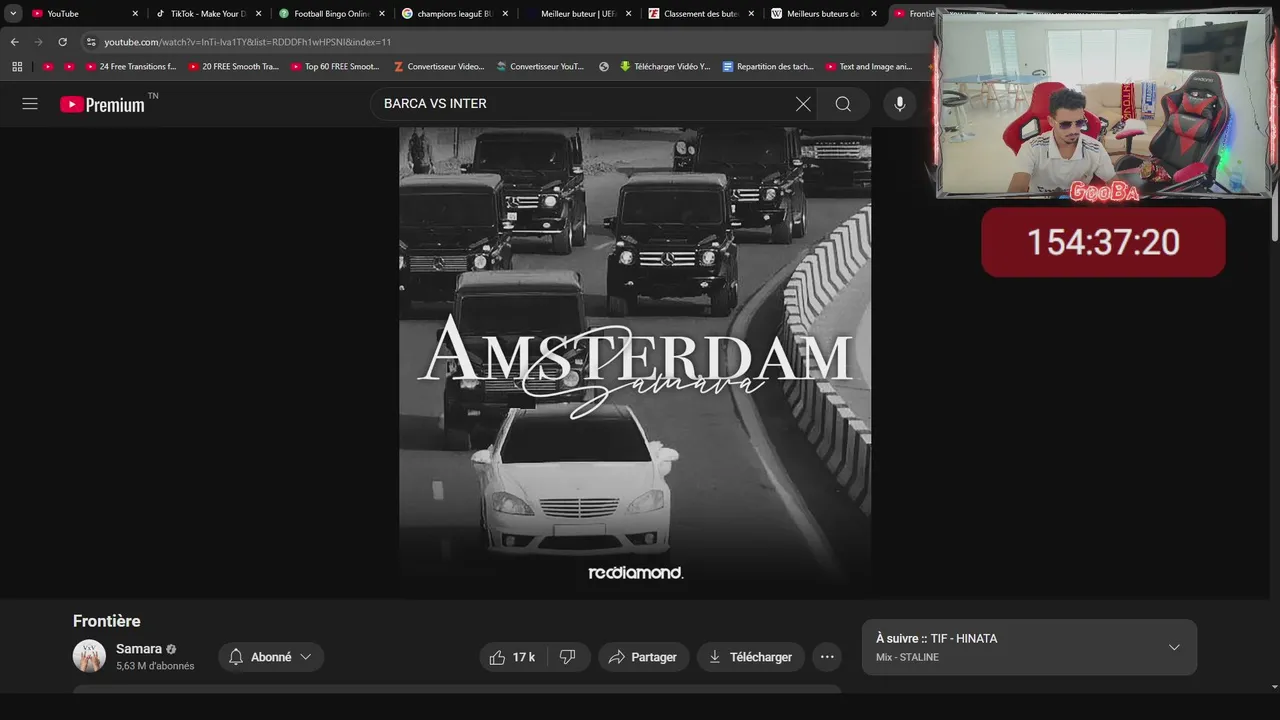Close the Football Bingo Online tab
Viewport: 1280px width, 720px height.
[x=381, y=14]
